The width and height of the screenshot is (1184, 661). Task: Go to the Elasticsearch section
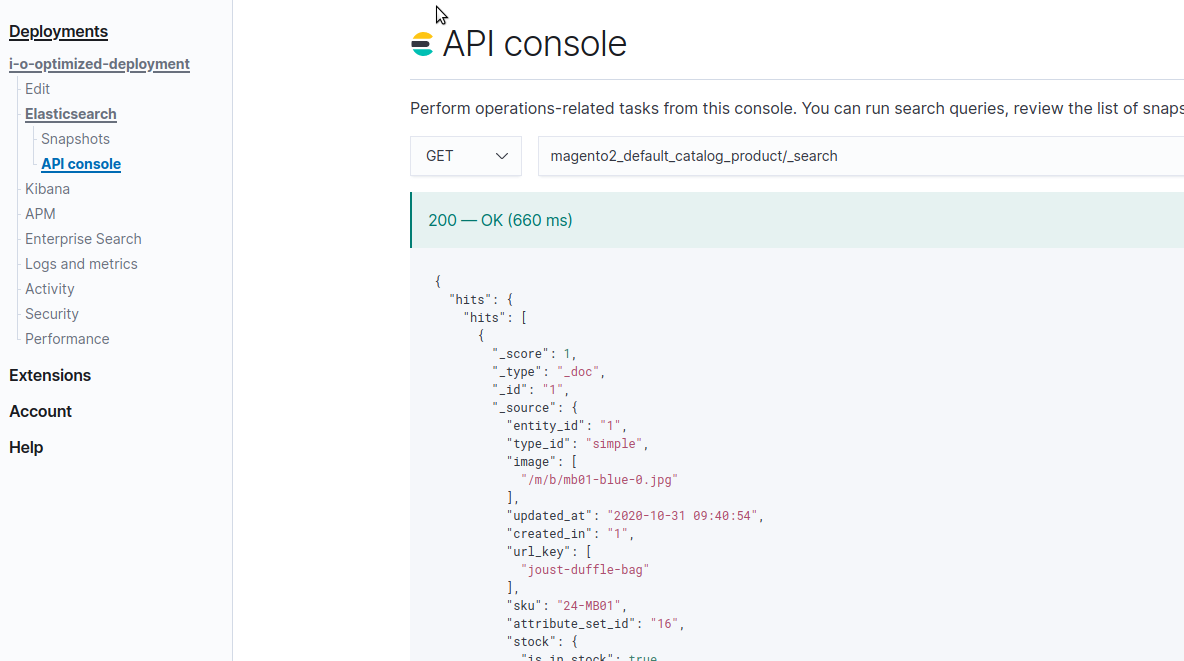point(70,113)
